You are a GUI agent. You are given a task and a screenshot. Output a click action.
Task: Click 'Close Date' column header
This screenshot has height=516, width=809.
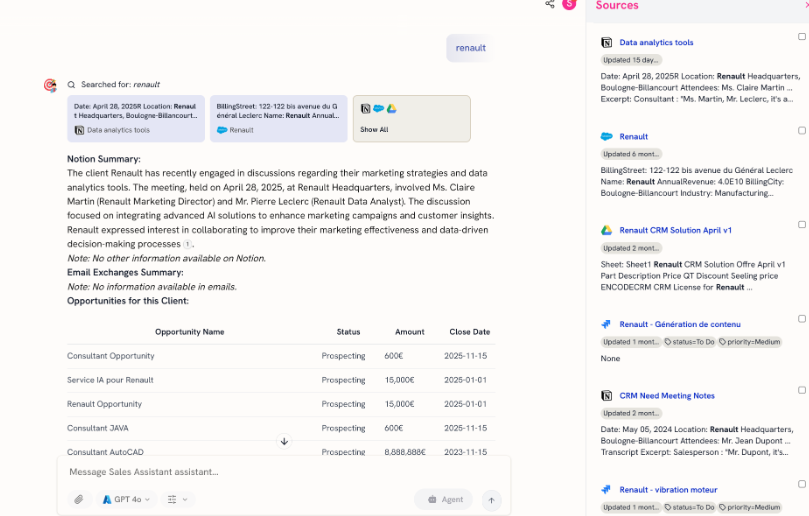470,332
